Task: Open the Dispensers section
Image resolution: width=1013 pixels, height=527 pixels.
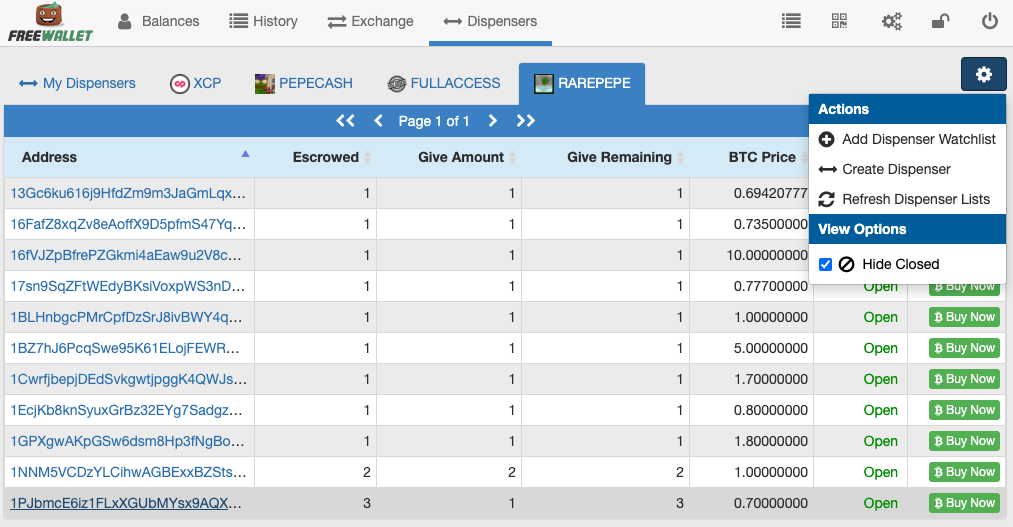Action: click(x=490, y=21)
